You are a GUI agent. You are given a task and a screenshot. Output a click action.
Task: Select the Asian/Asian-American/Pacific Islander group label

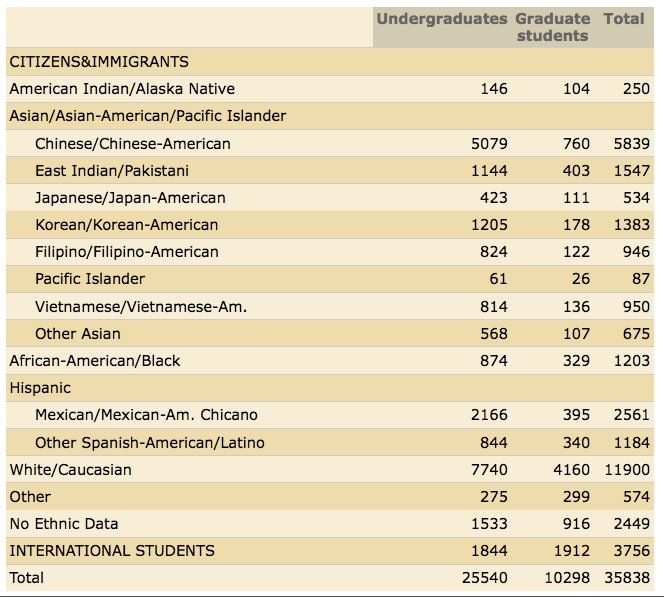coord(148,116)
